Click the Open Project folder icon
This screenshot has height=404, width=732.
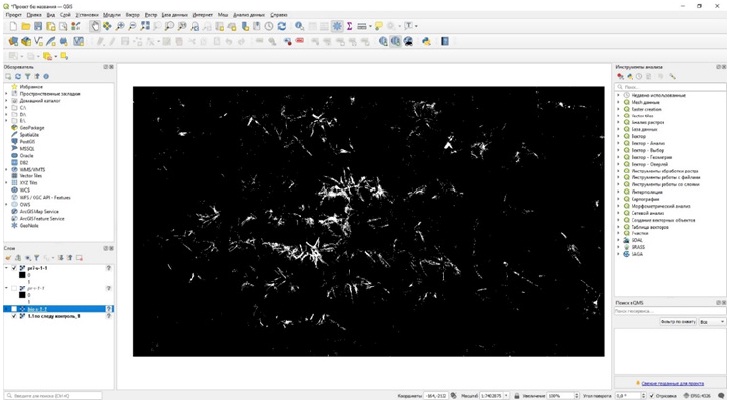point(26,27)
